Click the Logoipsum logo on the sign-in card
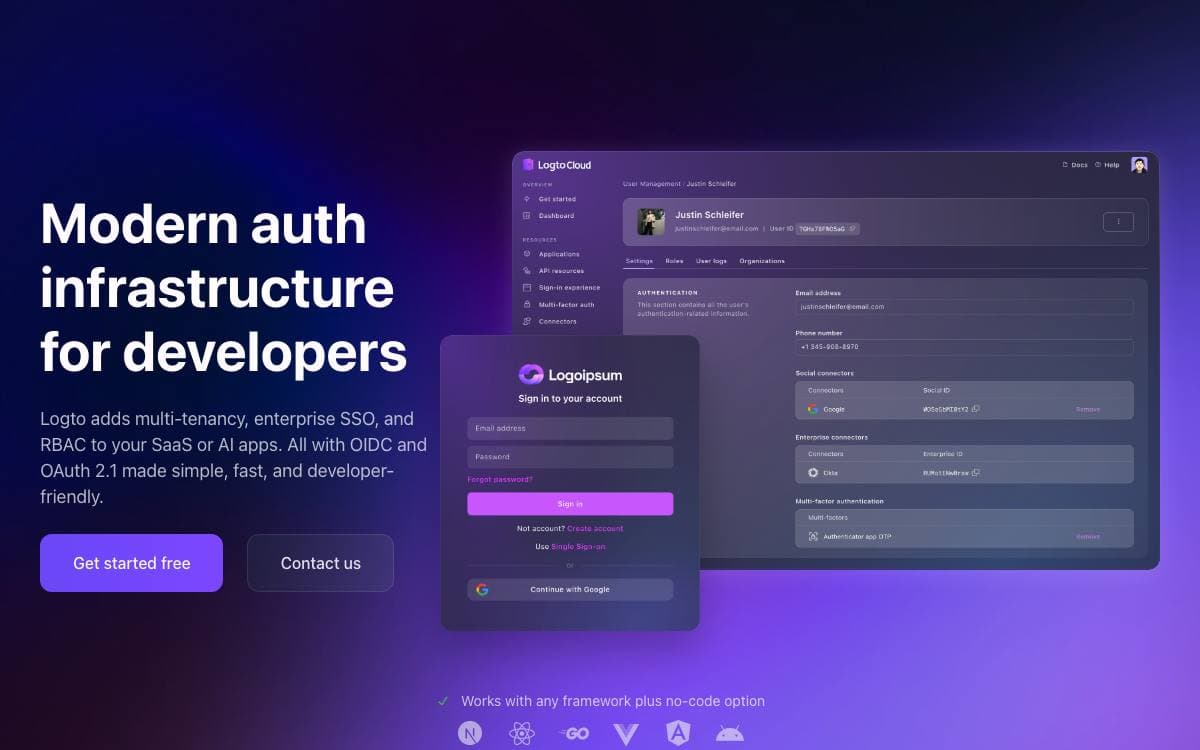1200x750 pixels. (570, 375)
